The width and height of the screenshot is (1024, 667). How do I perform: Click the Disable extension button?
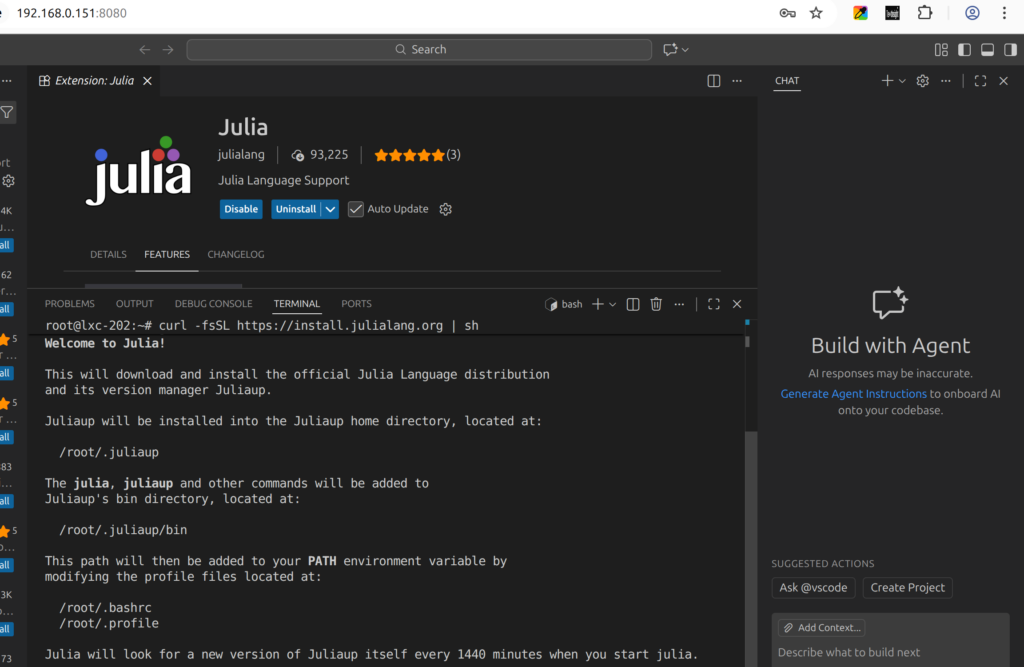point(241,209)
